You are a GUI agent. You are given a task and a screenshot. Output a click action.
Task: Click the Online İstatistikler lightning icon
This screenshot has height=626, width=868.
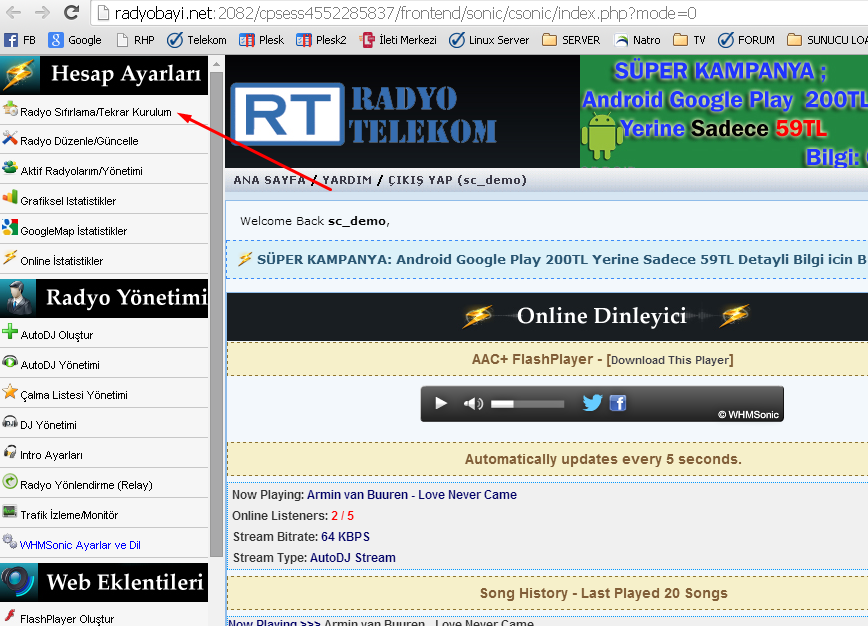[10, 257]
